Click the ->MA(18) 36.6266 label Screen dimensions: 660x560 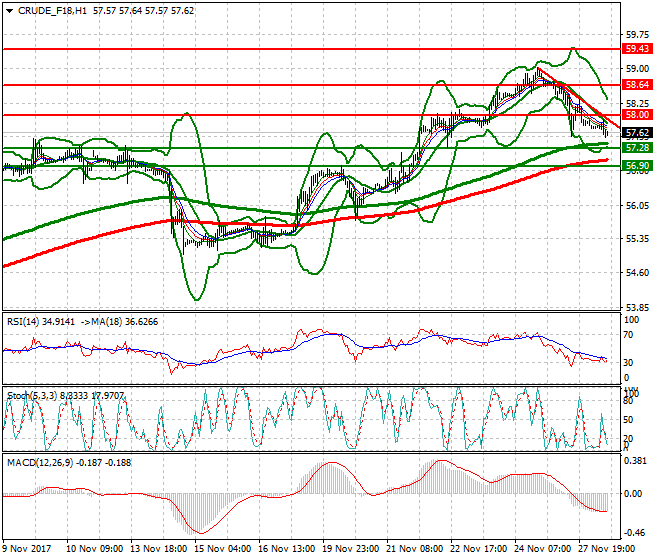(119, 322)
